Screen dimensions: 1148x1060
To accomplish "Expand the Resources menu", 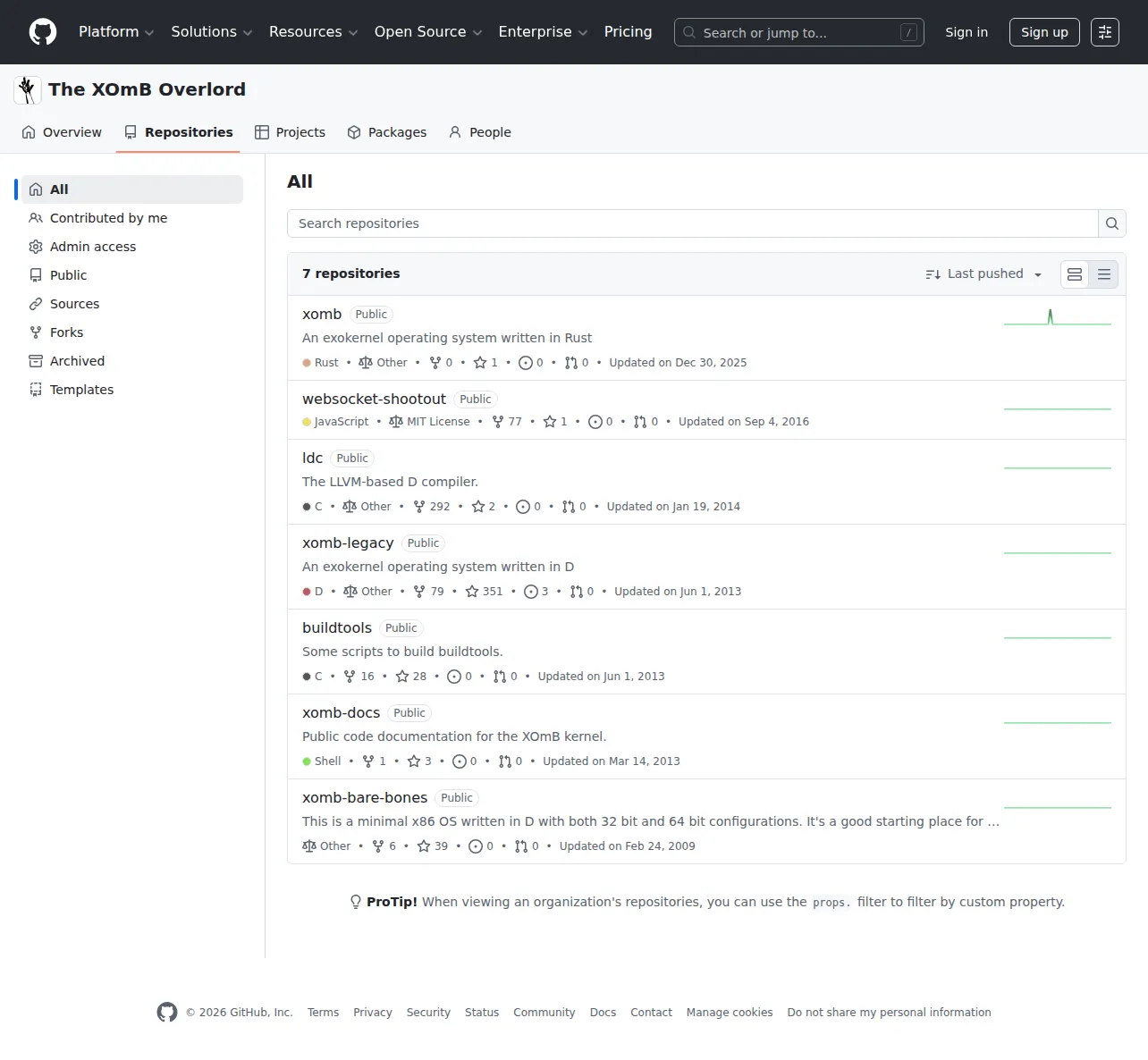I will pyautogui.click(x=313, y=32).
